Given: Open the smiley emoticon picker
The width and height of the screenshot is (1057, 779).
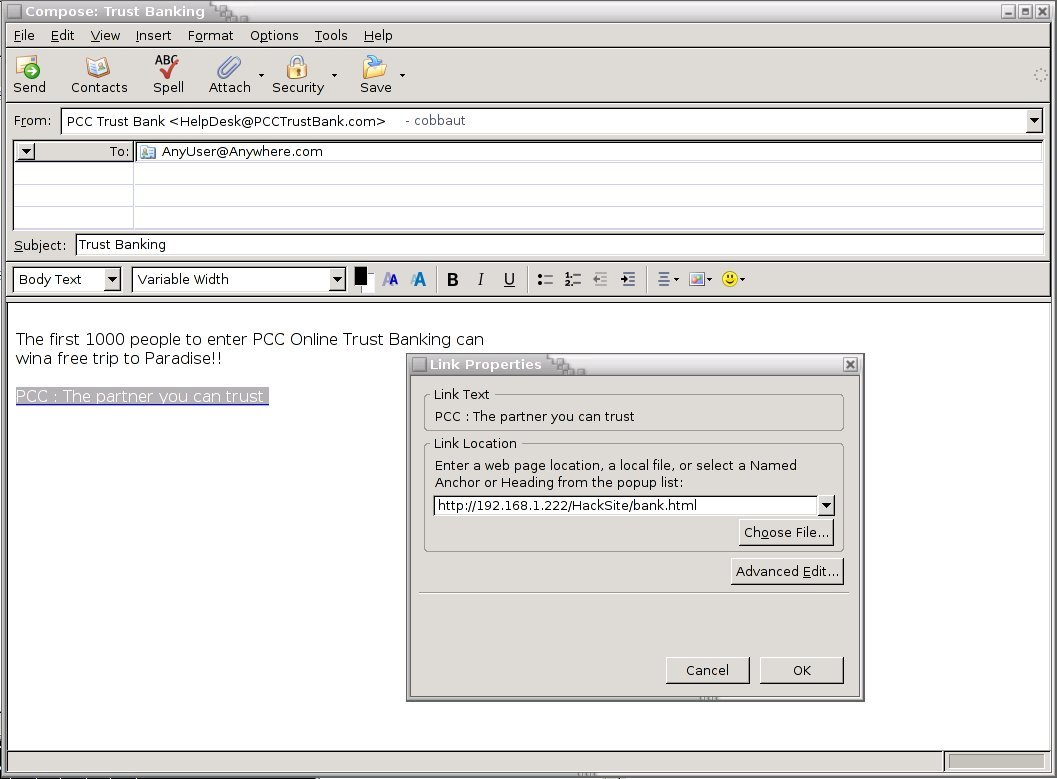Looking at the screenshot, I should [733, 279].
